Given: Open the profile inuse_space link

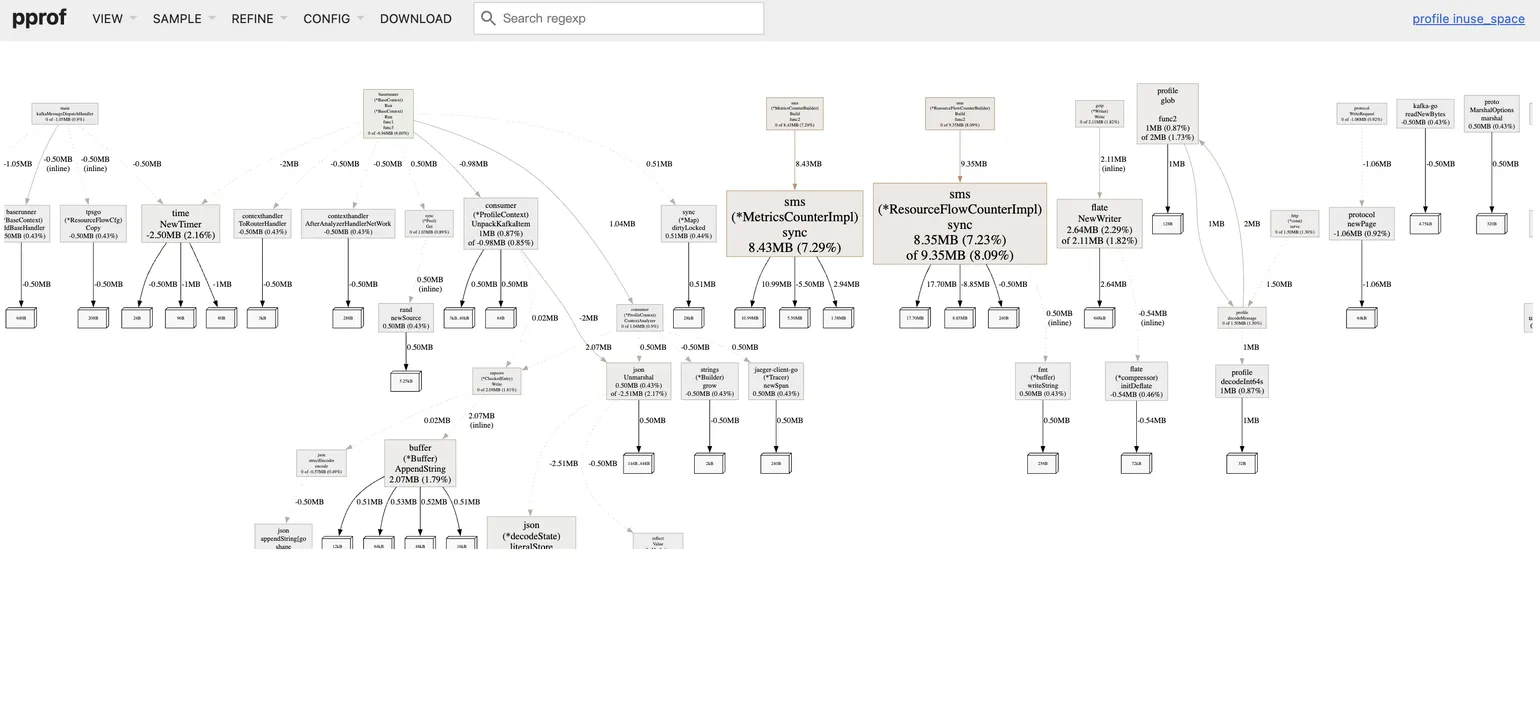Looking at the screenshot, I should click(x=1468, y=19).
